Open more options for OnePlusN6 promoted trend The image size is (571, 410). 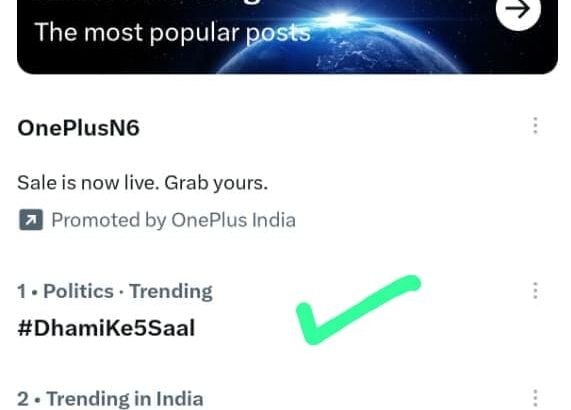click(535, 126)
